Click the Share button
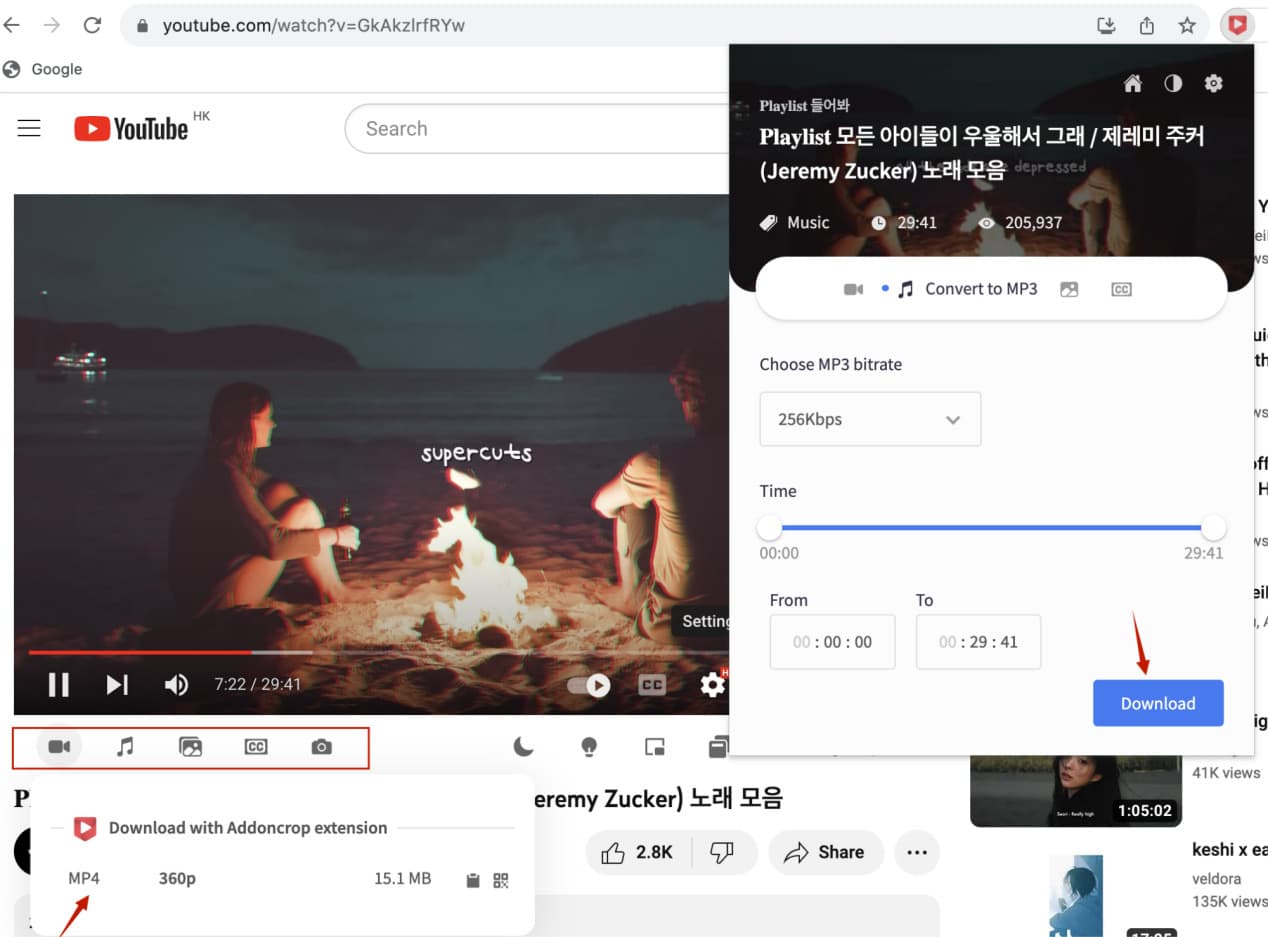Image resolution: width=1268 pixels, height=937 pixels. [x=825, y=852]
